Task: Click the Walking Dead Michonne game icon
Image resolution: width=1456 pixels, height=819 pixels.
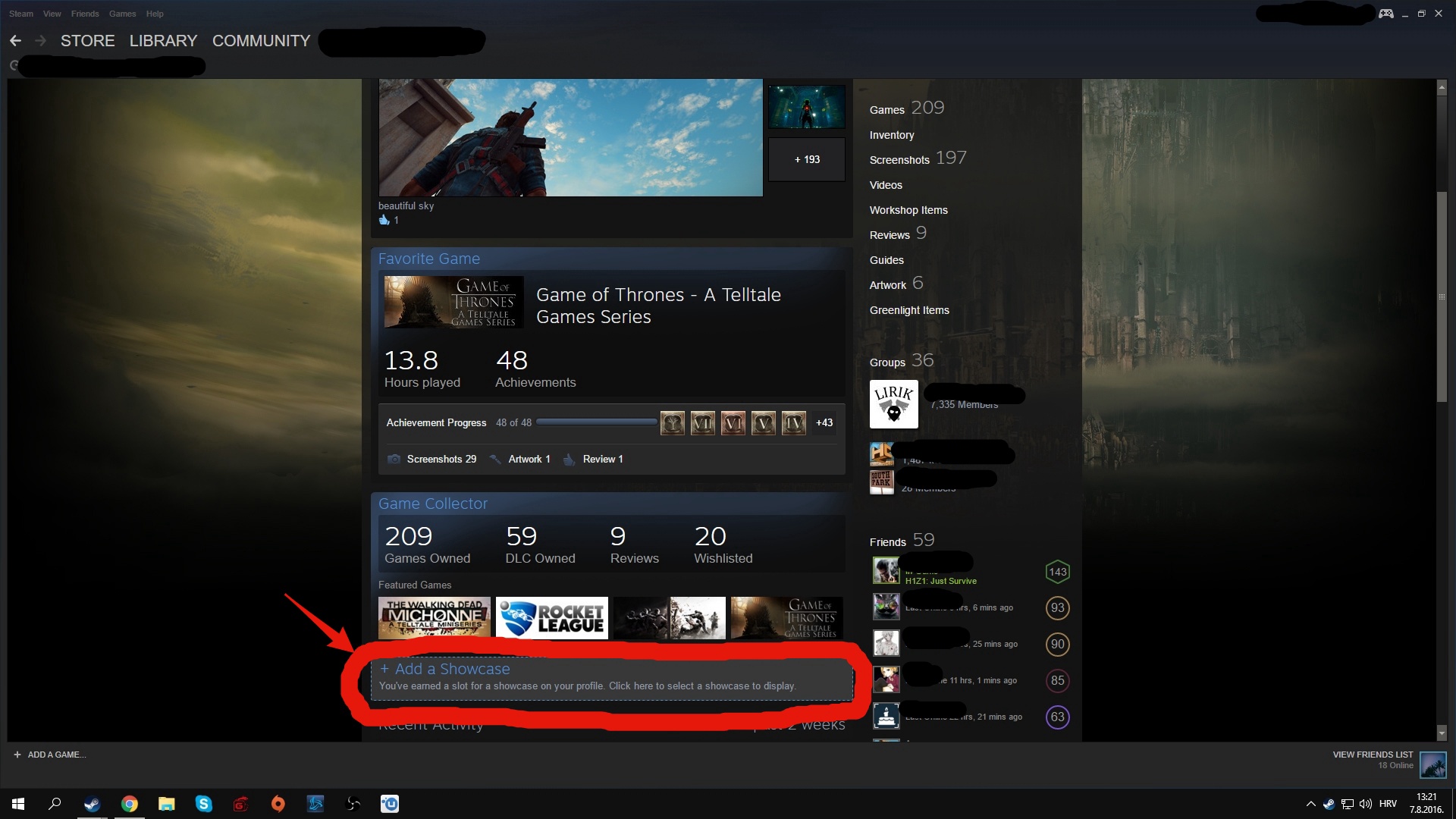Action: coord(435,616)
